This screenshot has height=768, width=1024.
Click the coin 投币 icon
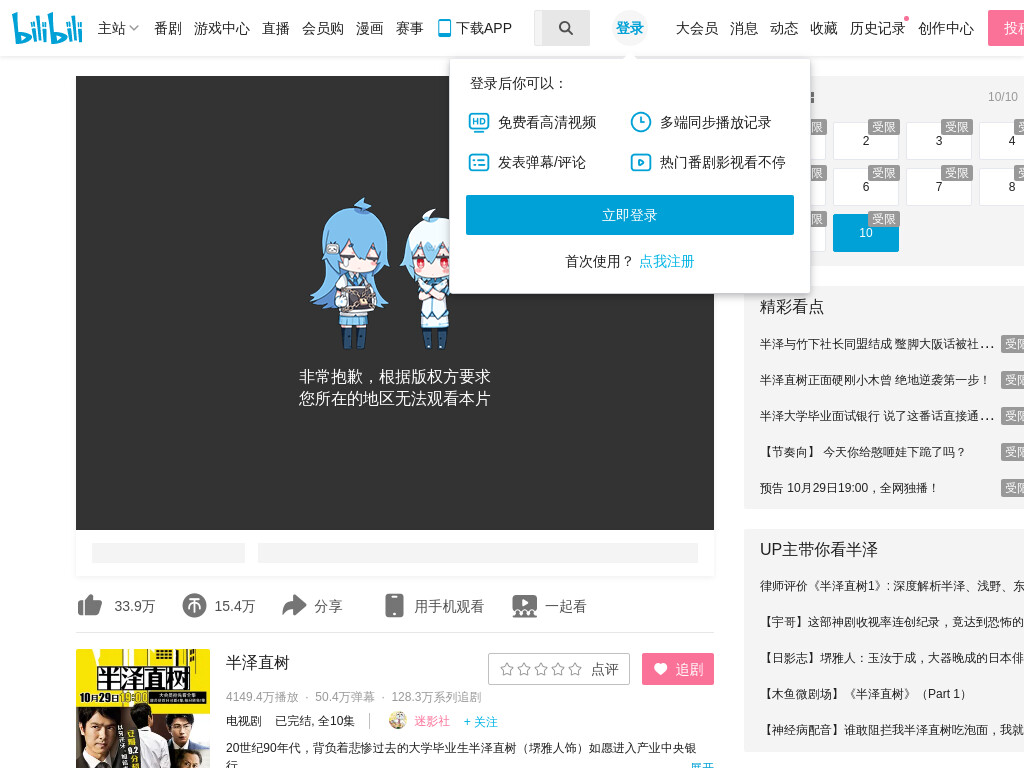tap(194, 605)
